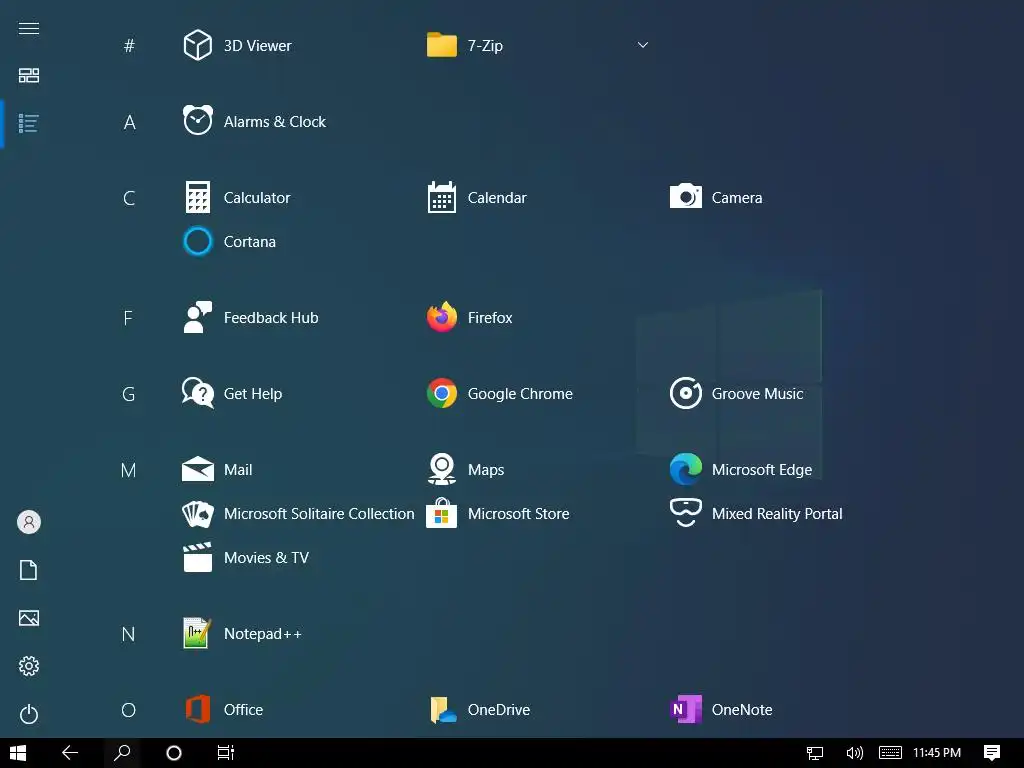Screen dimensions: 1024x768
Task: Open Settings gear in sidebar
Action: click(29, 666)
